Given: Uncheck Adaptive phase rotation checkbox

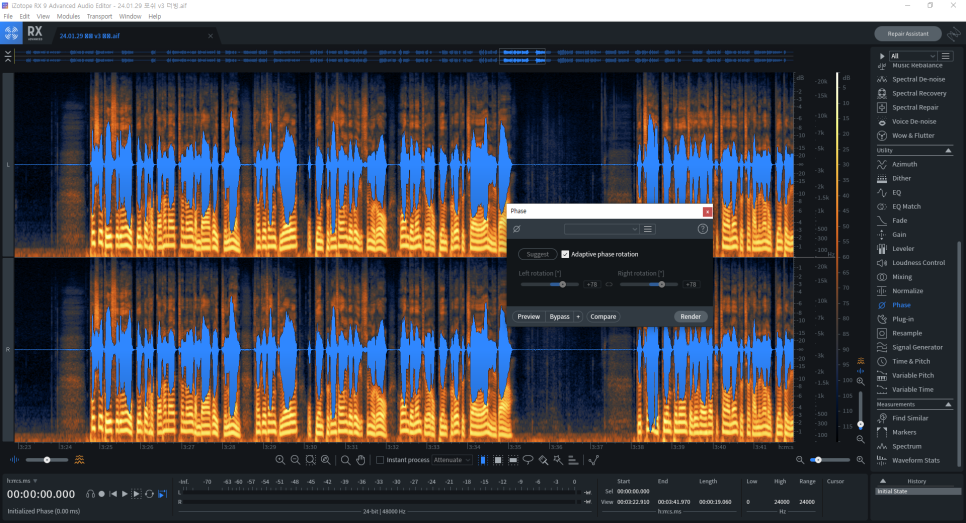Looking at the screenshot, I should click(x=566, y=254).
